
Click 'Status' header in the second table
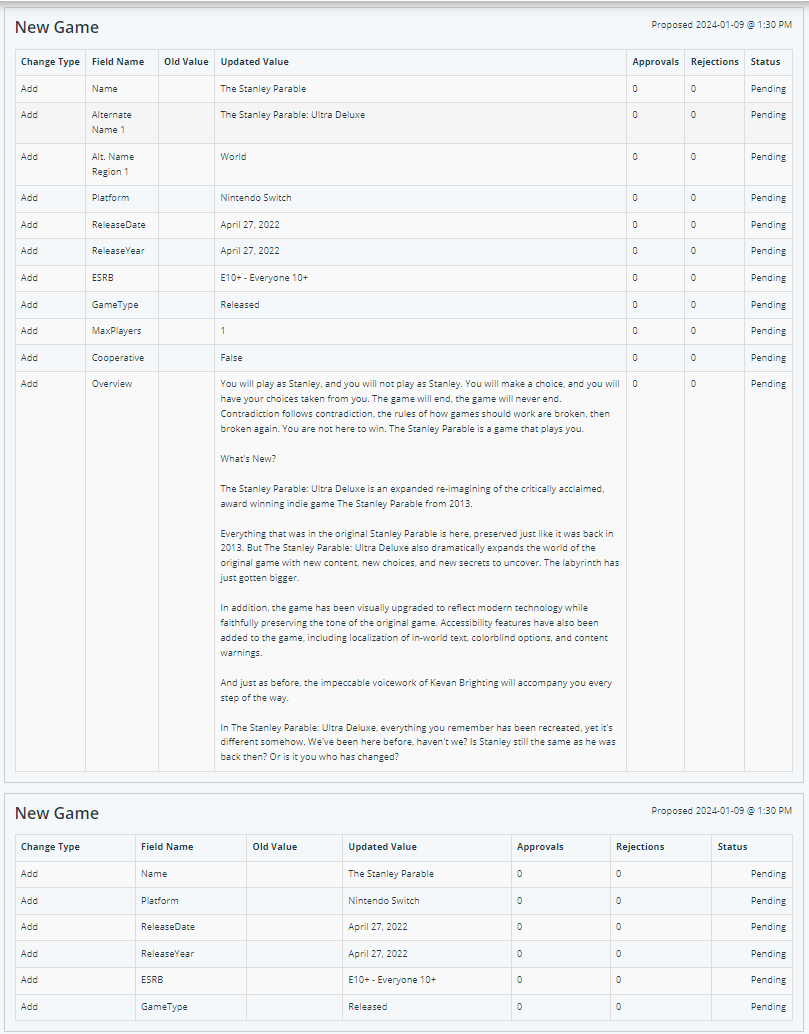[x=733, y=847]
